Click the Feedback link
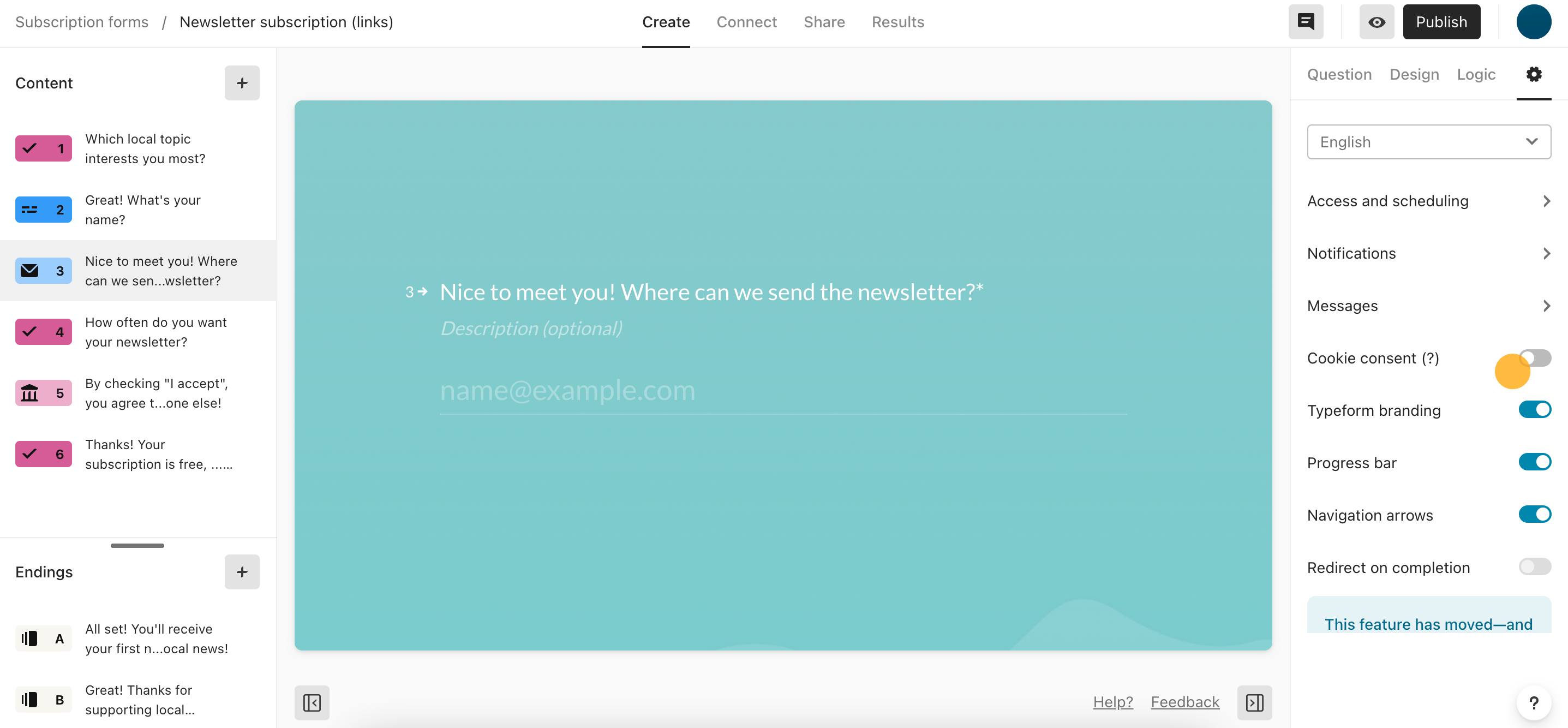The image size is (1568, 728). point(1184,702)
